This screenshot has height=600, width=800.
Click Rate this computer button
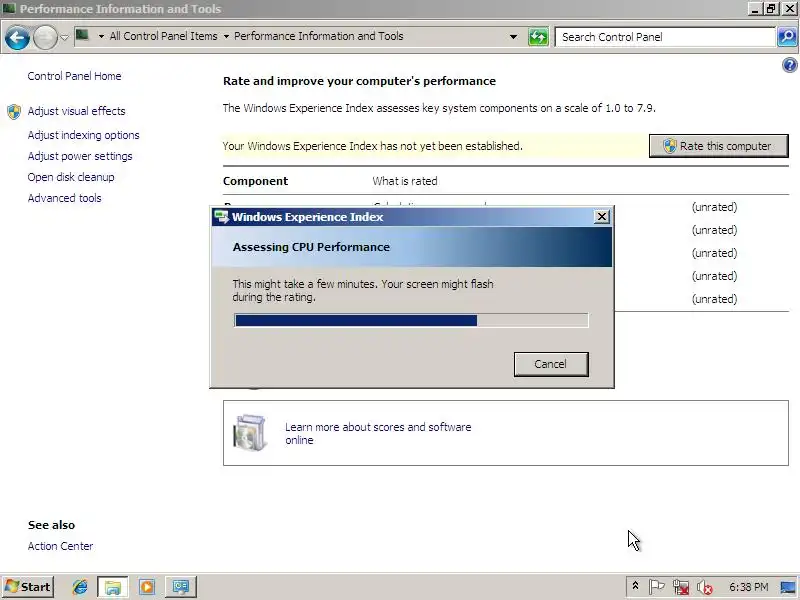[x=718, y=146]
